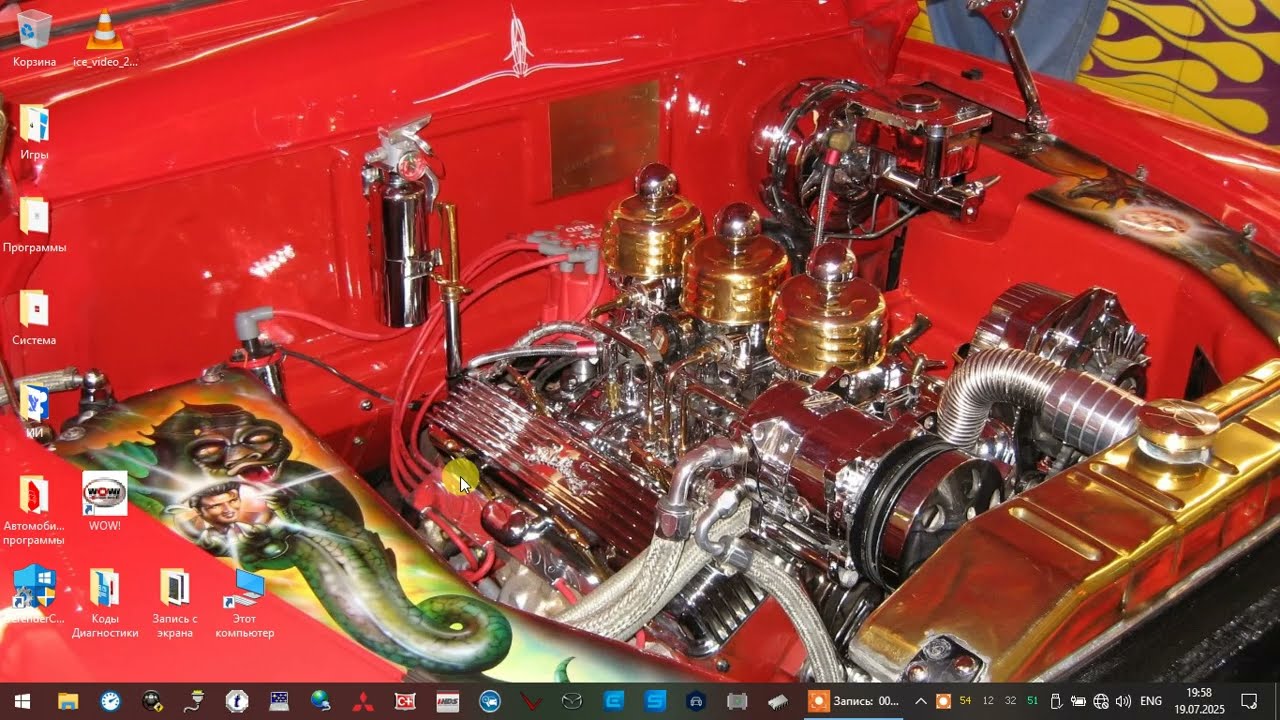Open the gray ECU module taskbar icon
The image size is (1280, 720).
tap(738, 701)
